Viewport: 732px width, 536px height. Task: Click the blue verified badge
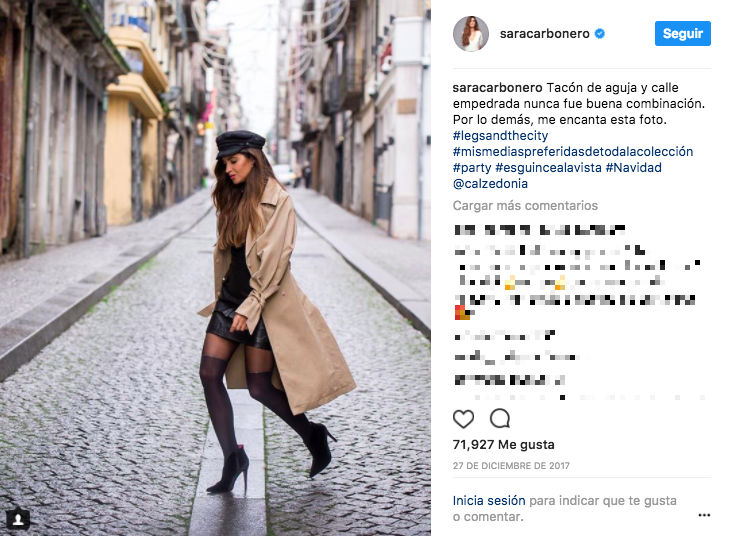599,34
